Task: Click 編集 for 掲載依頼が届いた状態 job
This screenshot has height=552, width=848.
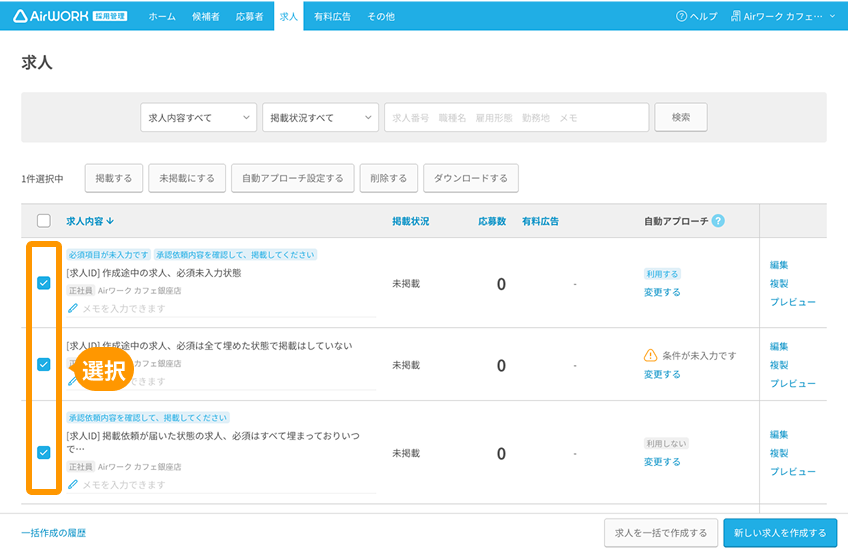Action: point(779,435)
